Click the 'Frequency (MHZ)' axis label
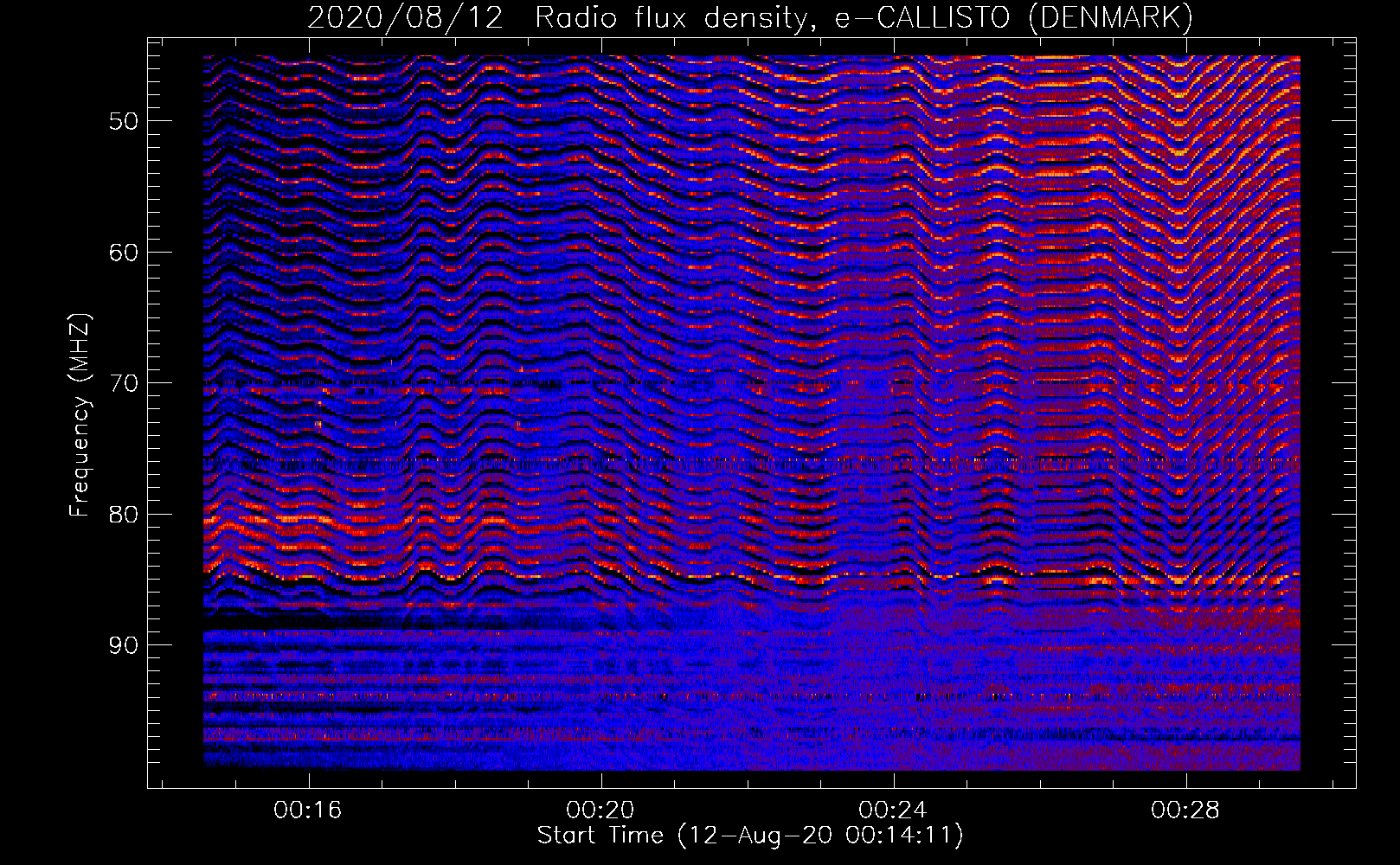The image size is (1400, 865). tap(80, 415)
